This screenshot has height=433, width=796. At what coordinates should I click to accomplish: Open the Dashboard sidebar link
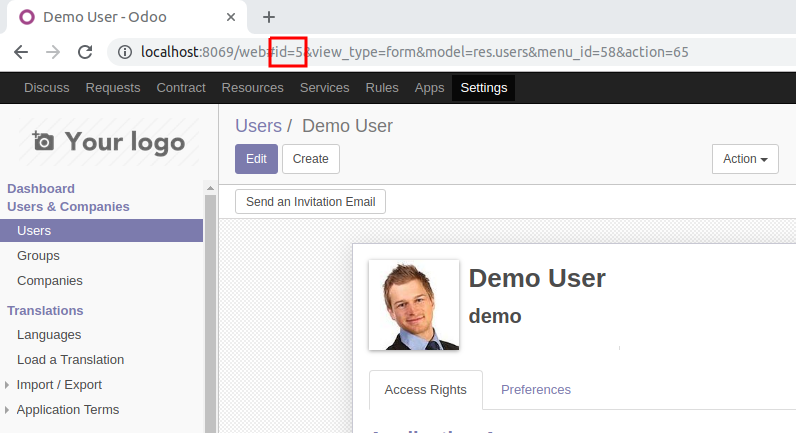41,188
